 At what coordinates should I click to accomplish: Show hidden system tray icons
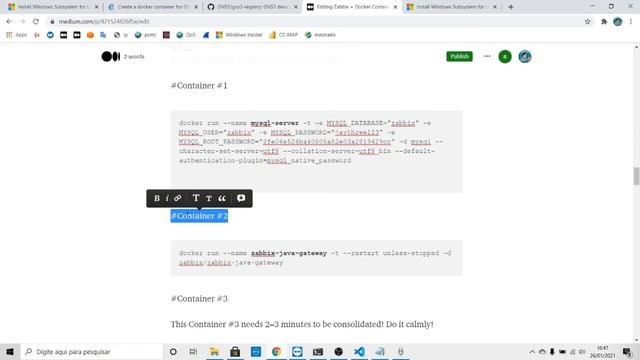pyautogui.click(x=532, y=352)
